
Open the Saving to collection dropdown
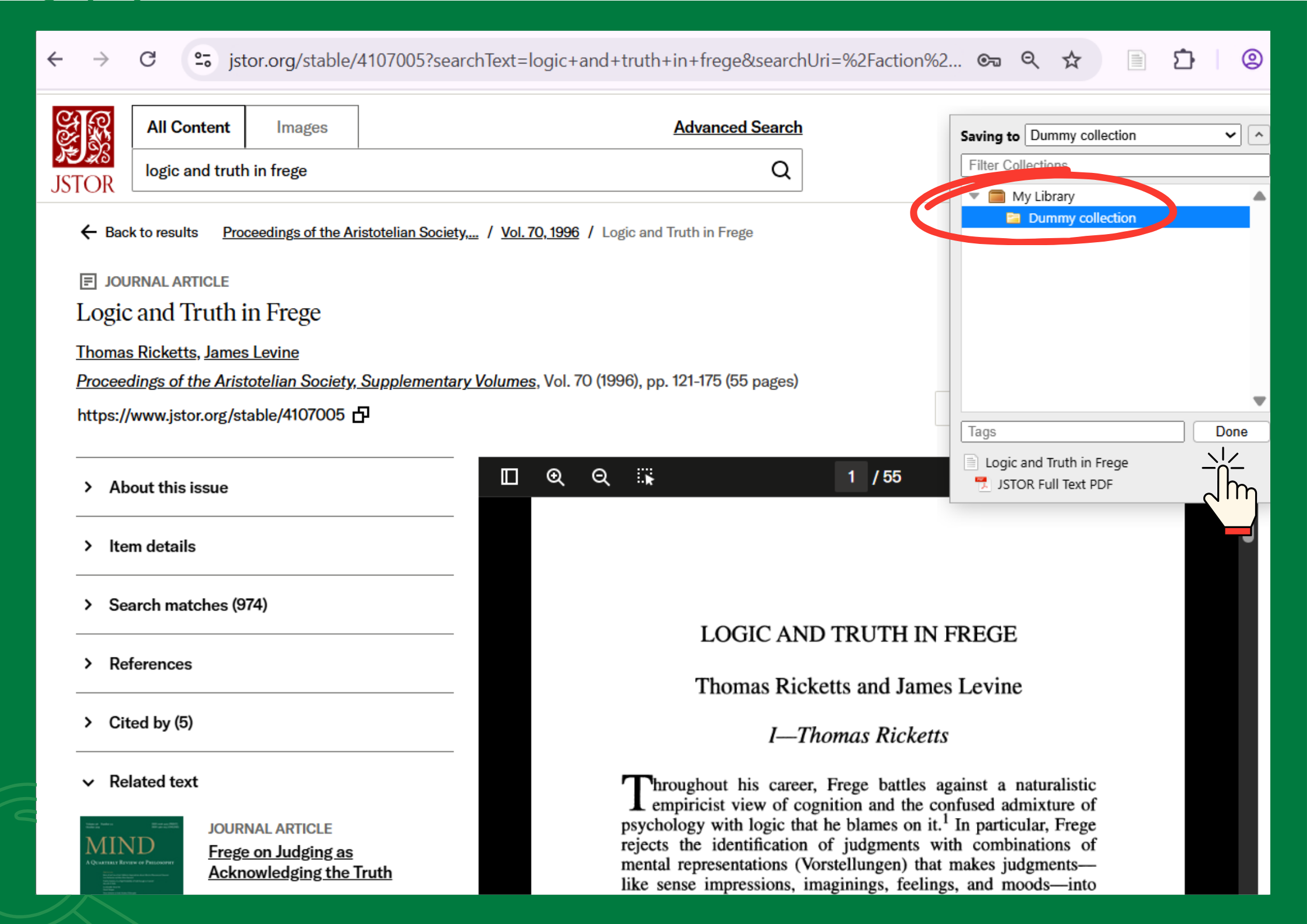pyautogui.click(x=1132, y=135)
